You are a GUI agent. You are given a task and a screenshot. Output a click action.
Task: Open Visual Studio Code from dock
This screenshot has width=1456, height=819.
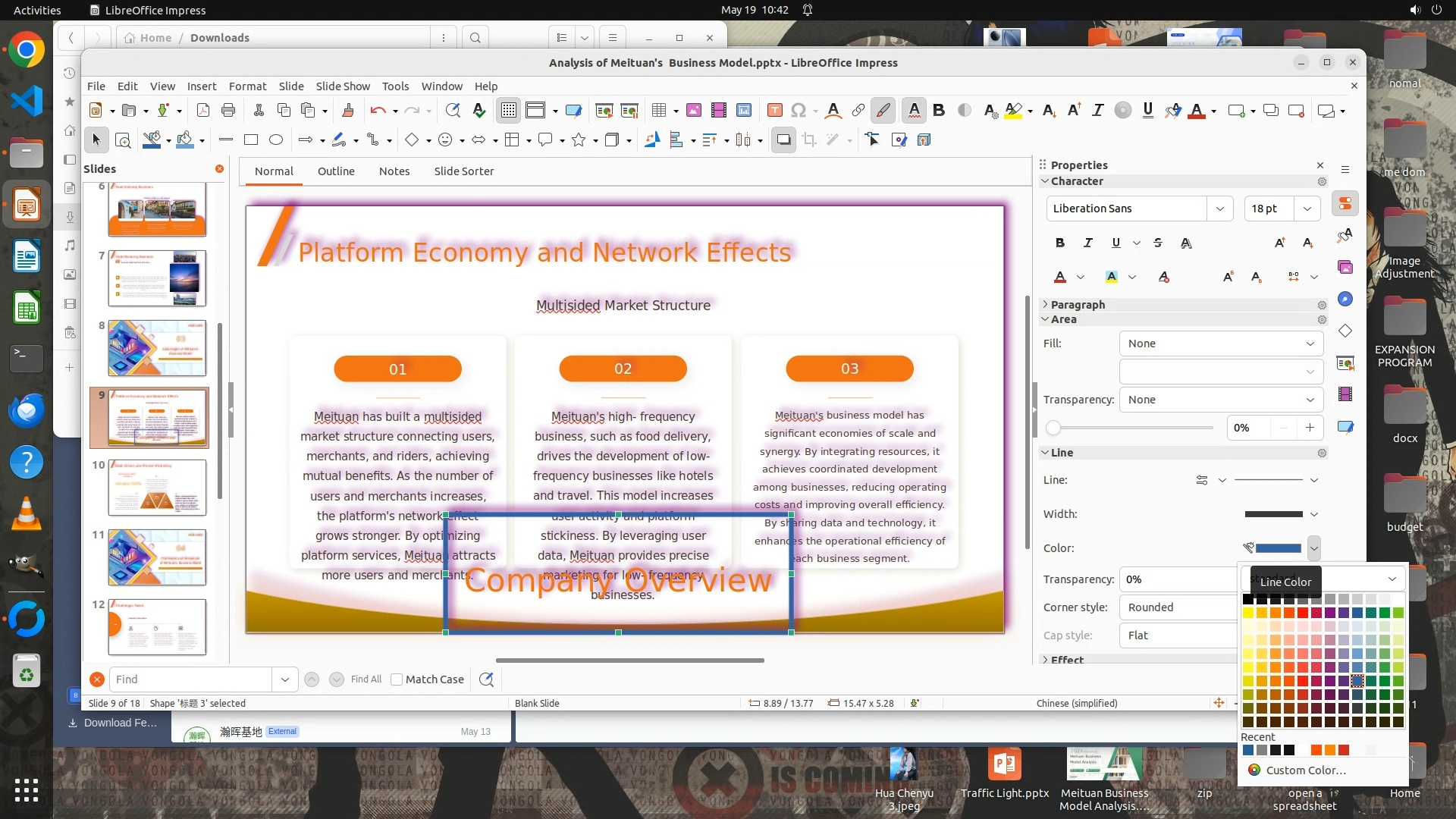[27, 100]
